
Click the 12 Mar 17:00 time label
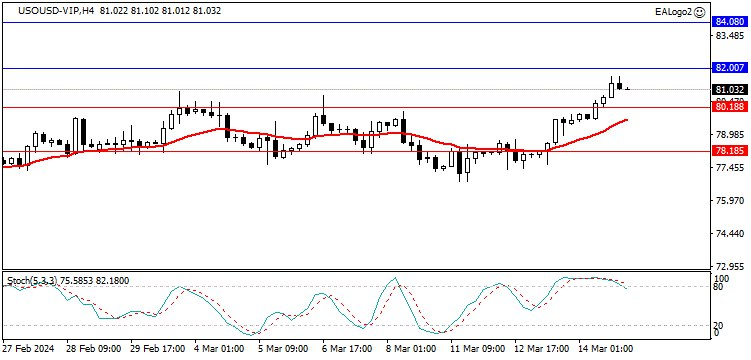[x=541, y=348]
